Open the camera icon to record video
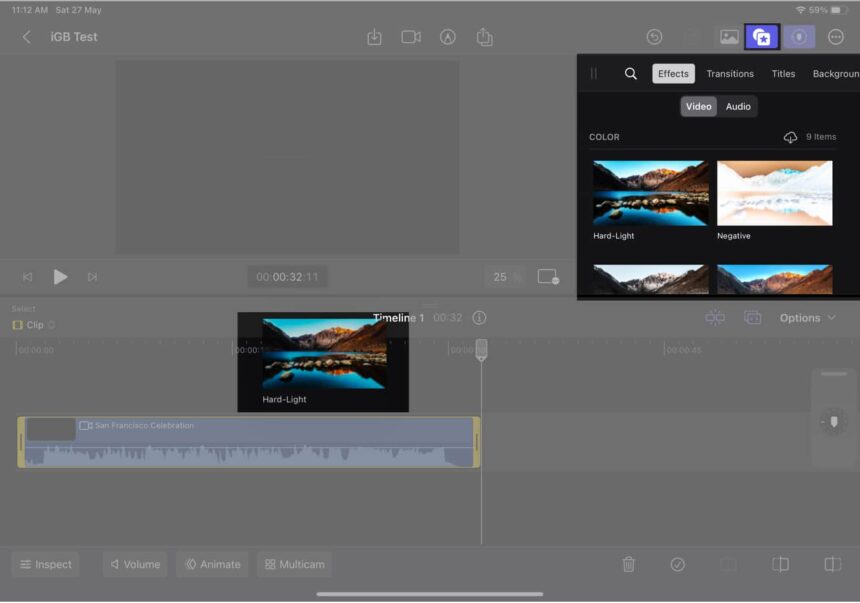 (410, 37)
